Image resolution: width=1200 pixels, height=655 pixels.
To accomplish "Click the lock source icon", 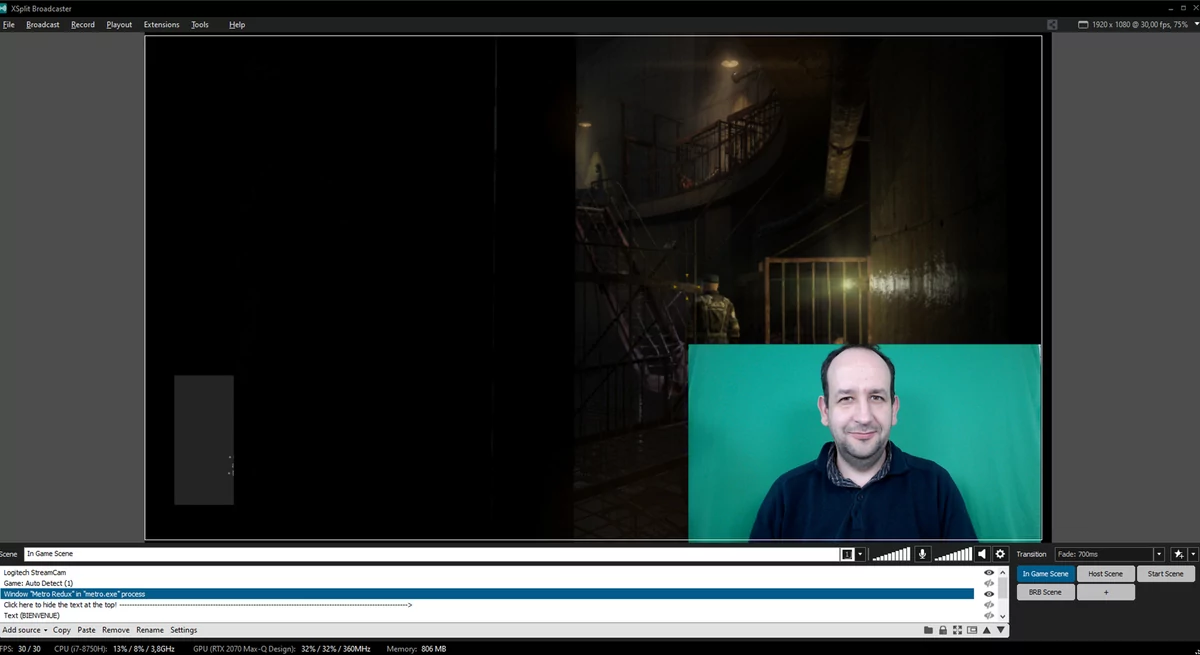I will (x=943, y=630).
